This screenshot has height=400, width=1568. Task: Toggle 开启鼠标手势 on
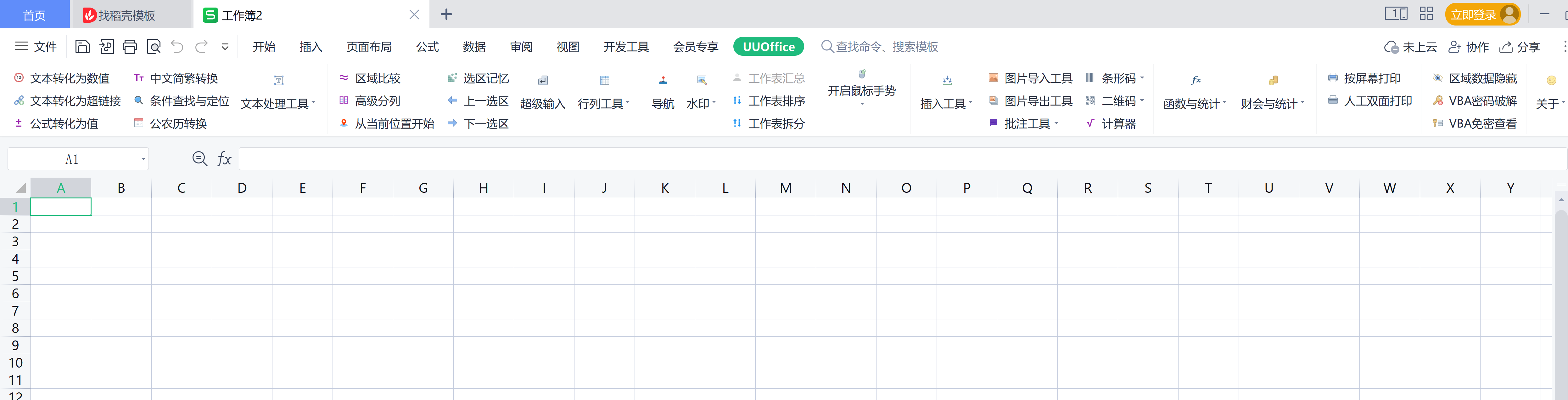(x=861, y=90)
